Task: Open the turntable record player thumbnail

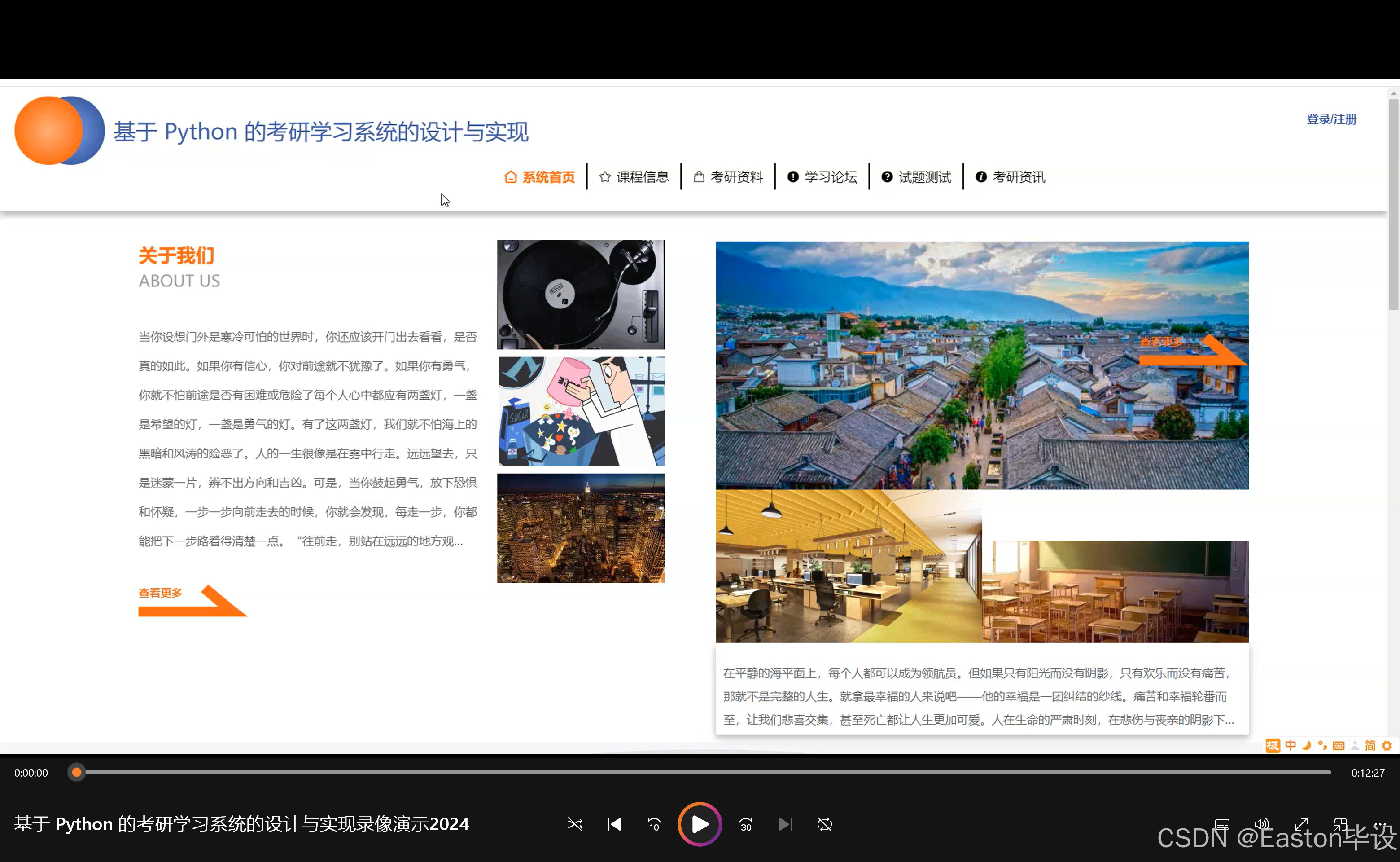Action: click(x=581, y=295)
